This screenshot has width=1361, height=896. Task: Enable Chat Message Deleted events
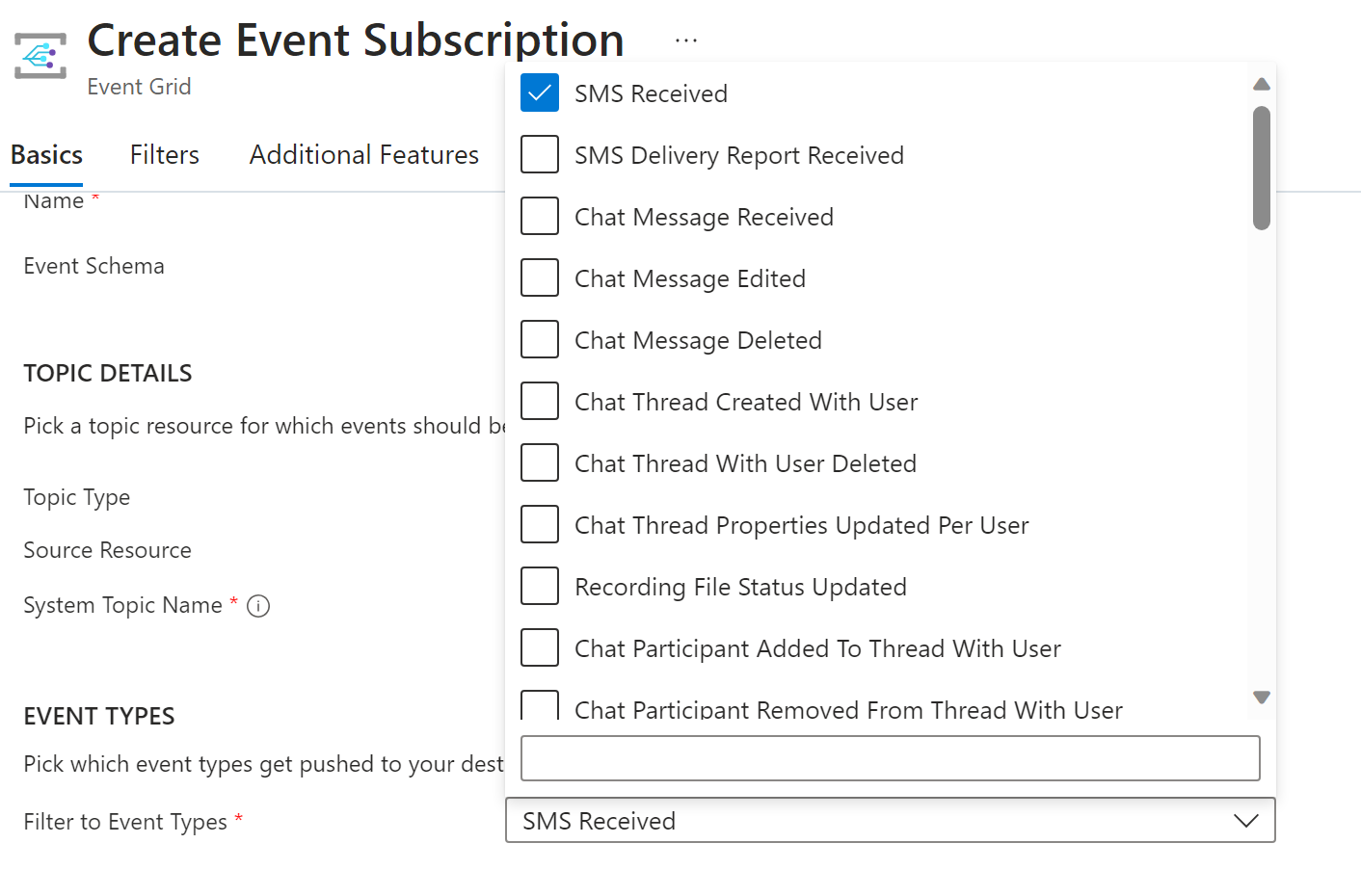[x=540, y=339]
